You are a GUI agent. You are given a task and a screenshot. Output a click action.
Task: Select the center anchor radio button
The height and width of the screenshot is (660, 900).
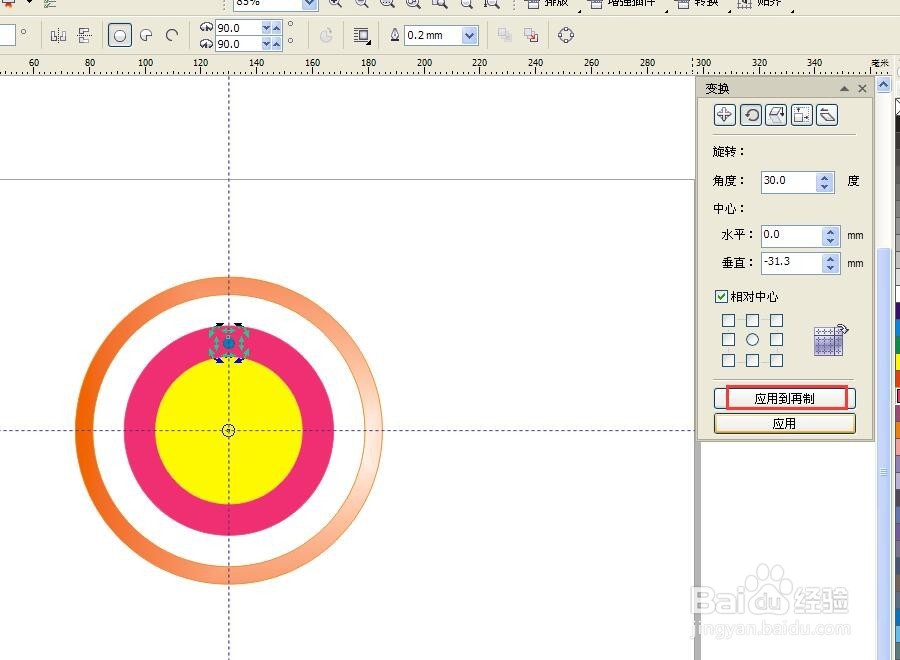click(752, 340)
